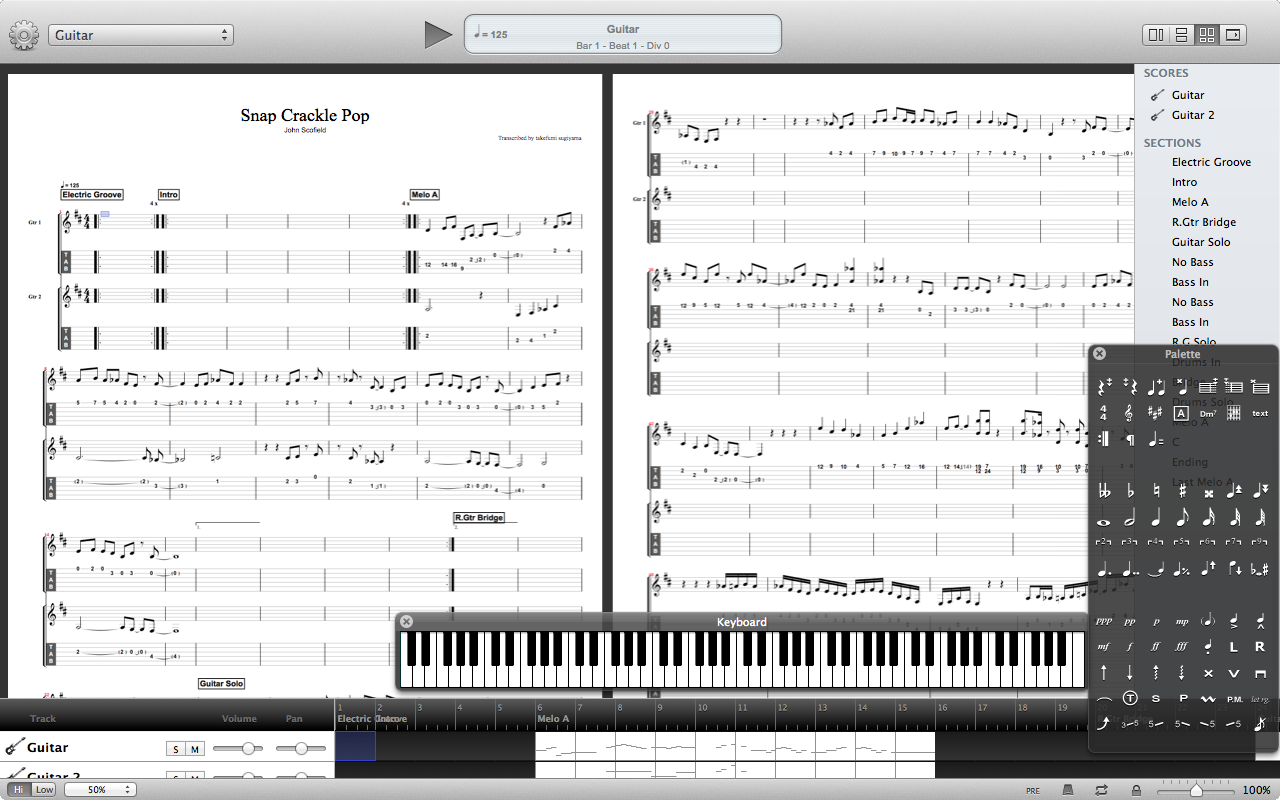Apply the bend arrow icon
This screenshot has width=1280, height=800.
pos(1103,724)
